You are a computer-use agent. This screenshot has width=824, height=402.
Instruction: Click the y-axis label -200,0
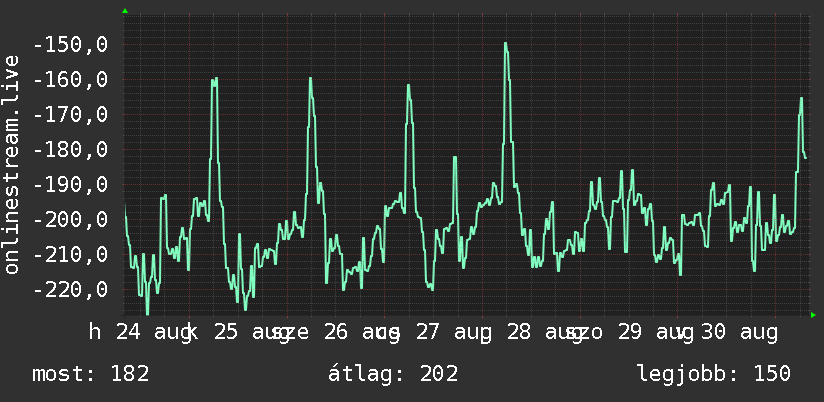point(70,220)
